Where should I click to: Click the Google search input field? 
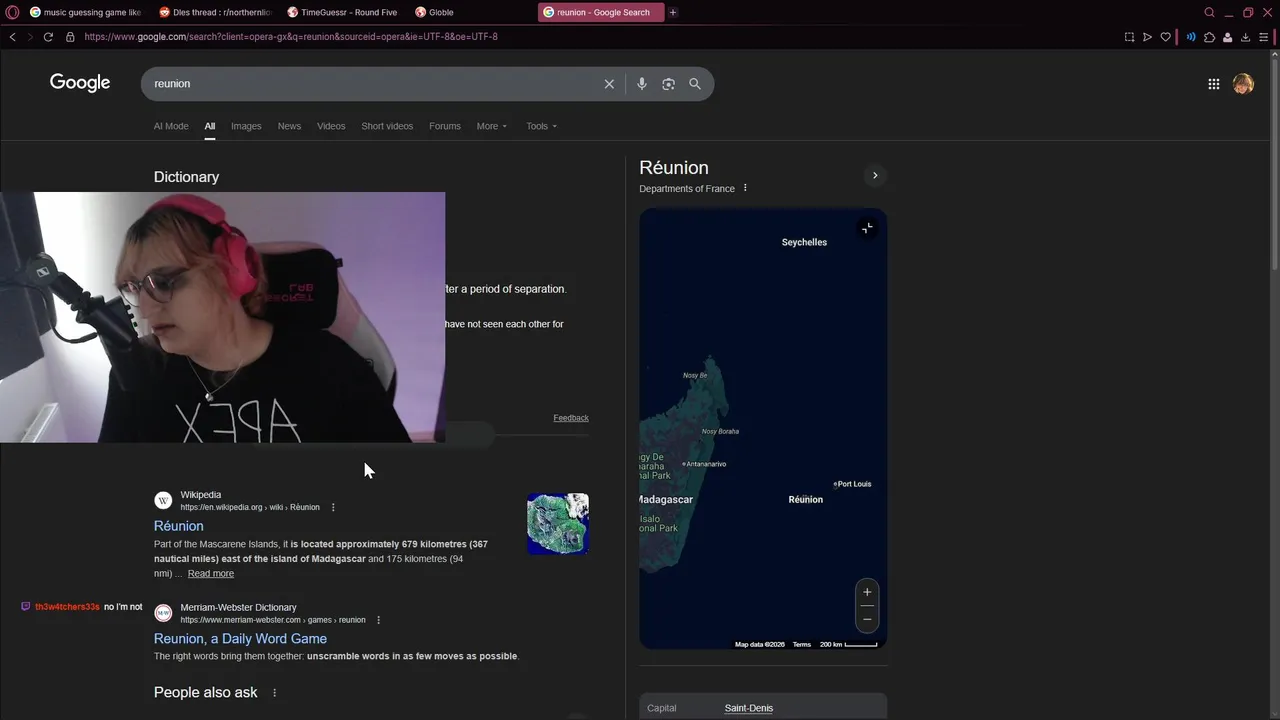[375, 84]
